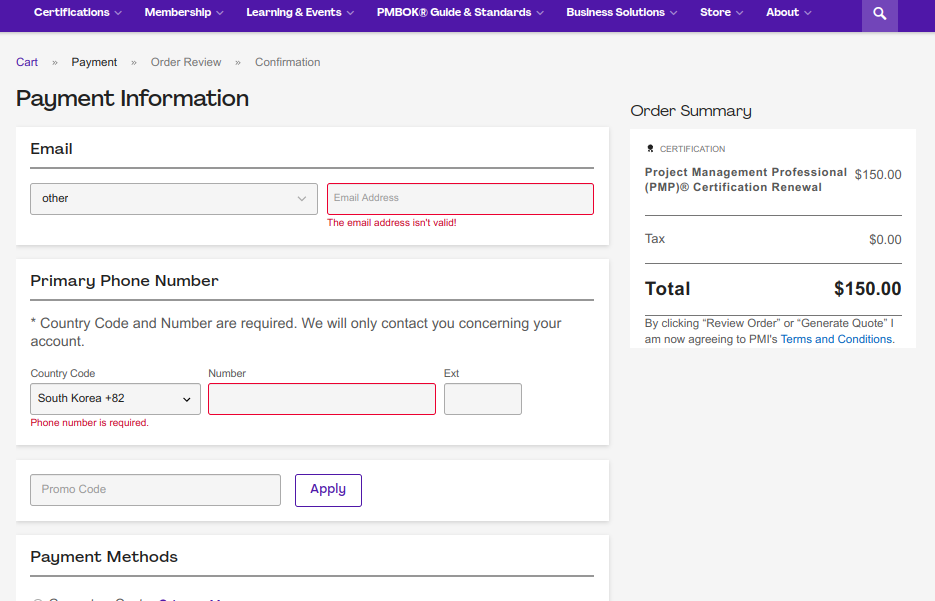Click the Order Summary heading

pos(691,111)
